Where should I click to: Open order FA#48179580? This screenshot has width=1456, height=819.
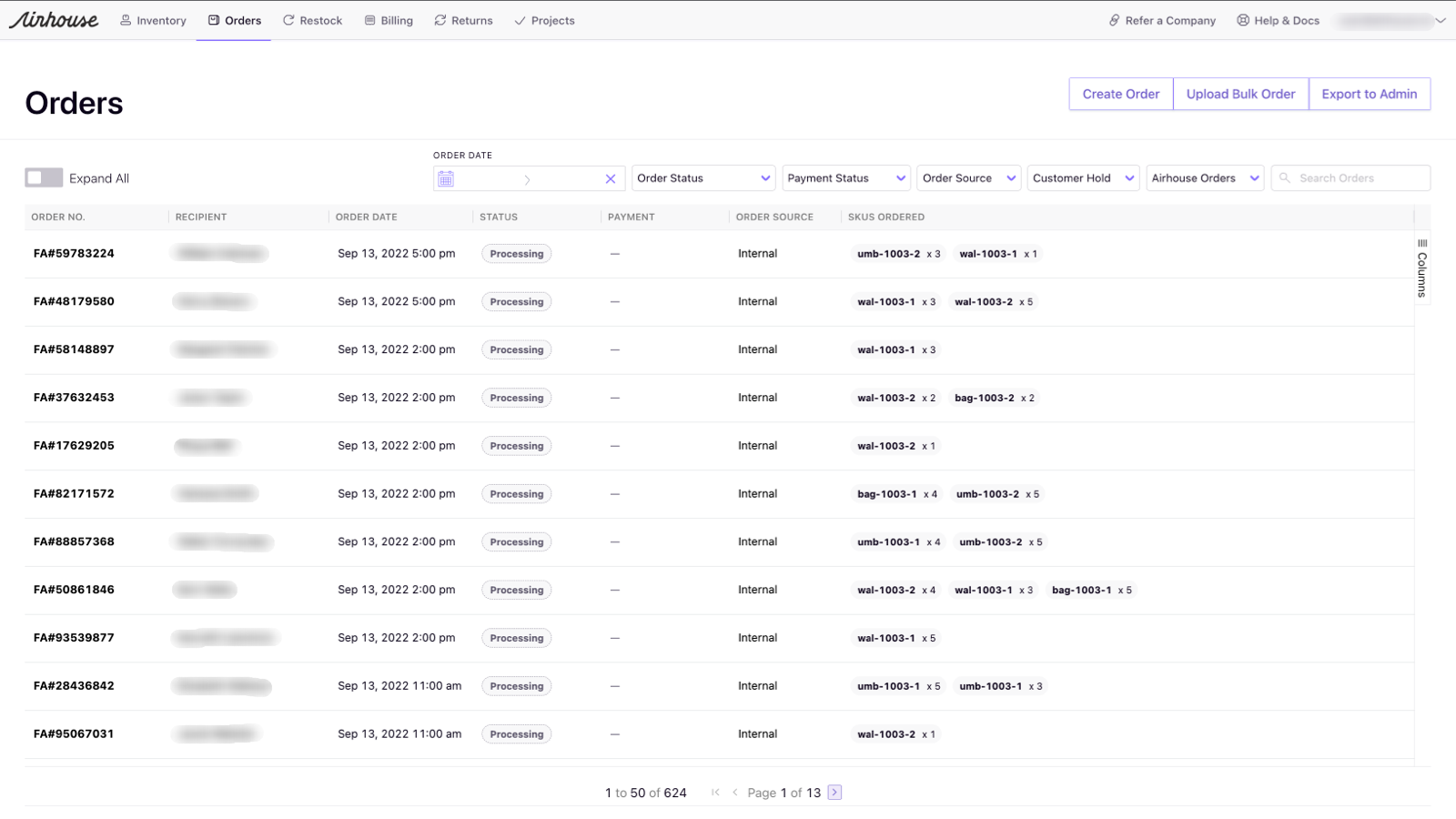pyautogui.click(x=74, y=301)
